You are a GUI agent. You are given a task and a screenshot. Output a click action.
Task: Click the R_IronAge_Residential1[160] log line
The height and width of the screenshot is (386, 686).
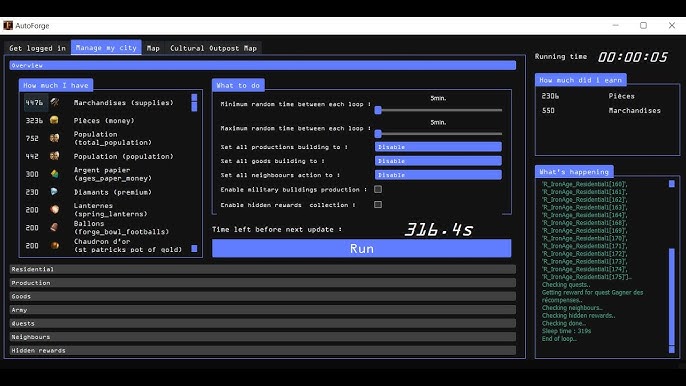coord(584,184)
